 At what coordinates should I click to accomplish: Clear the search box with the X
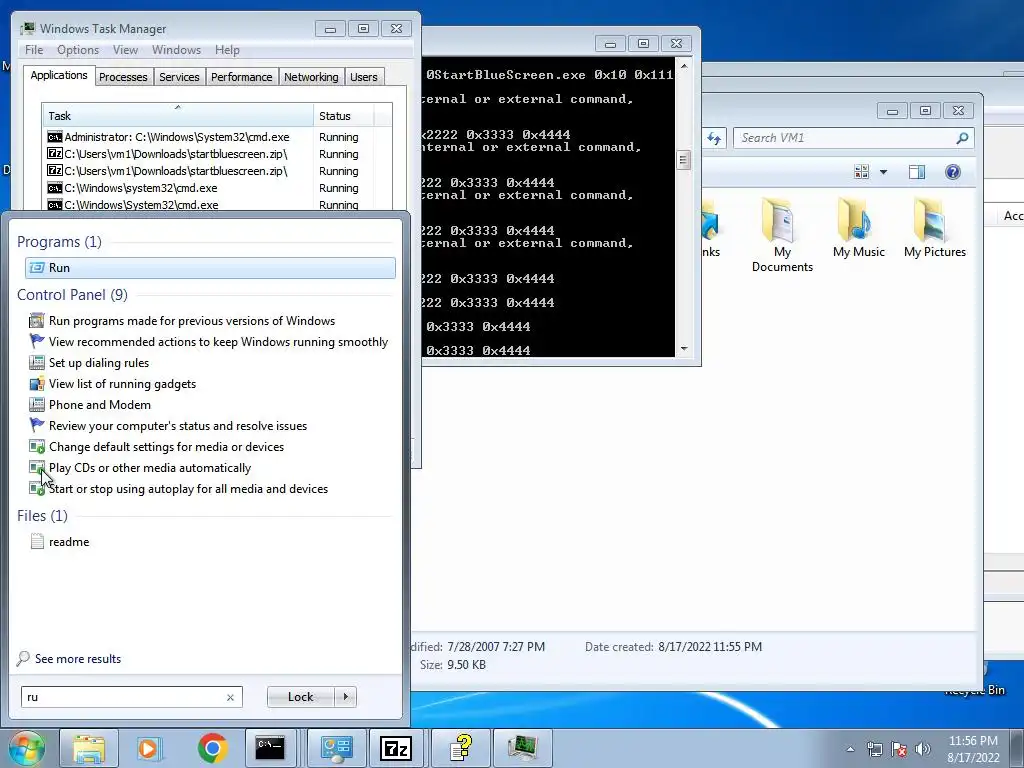[230, 697]
